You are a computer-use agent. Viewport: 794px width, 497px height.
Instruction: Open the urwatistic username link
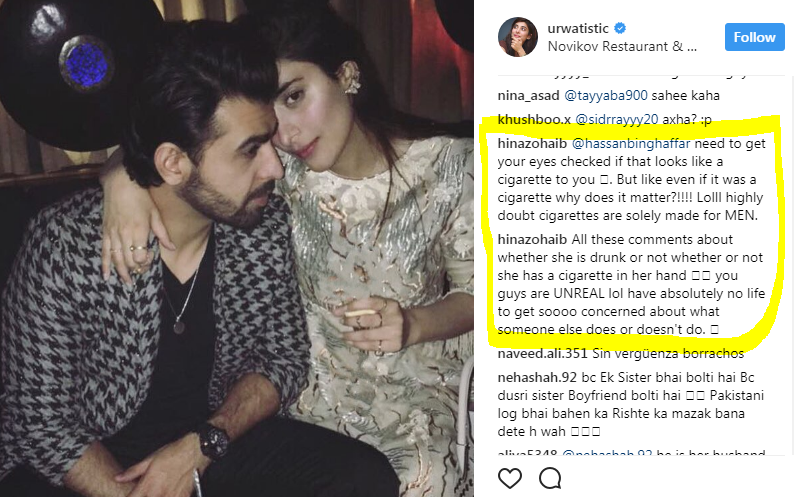point(578,28)
